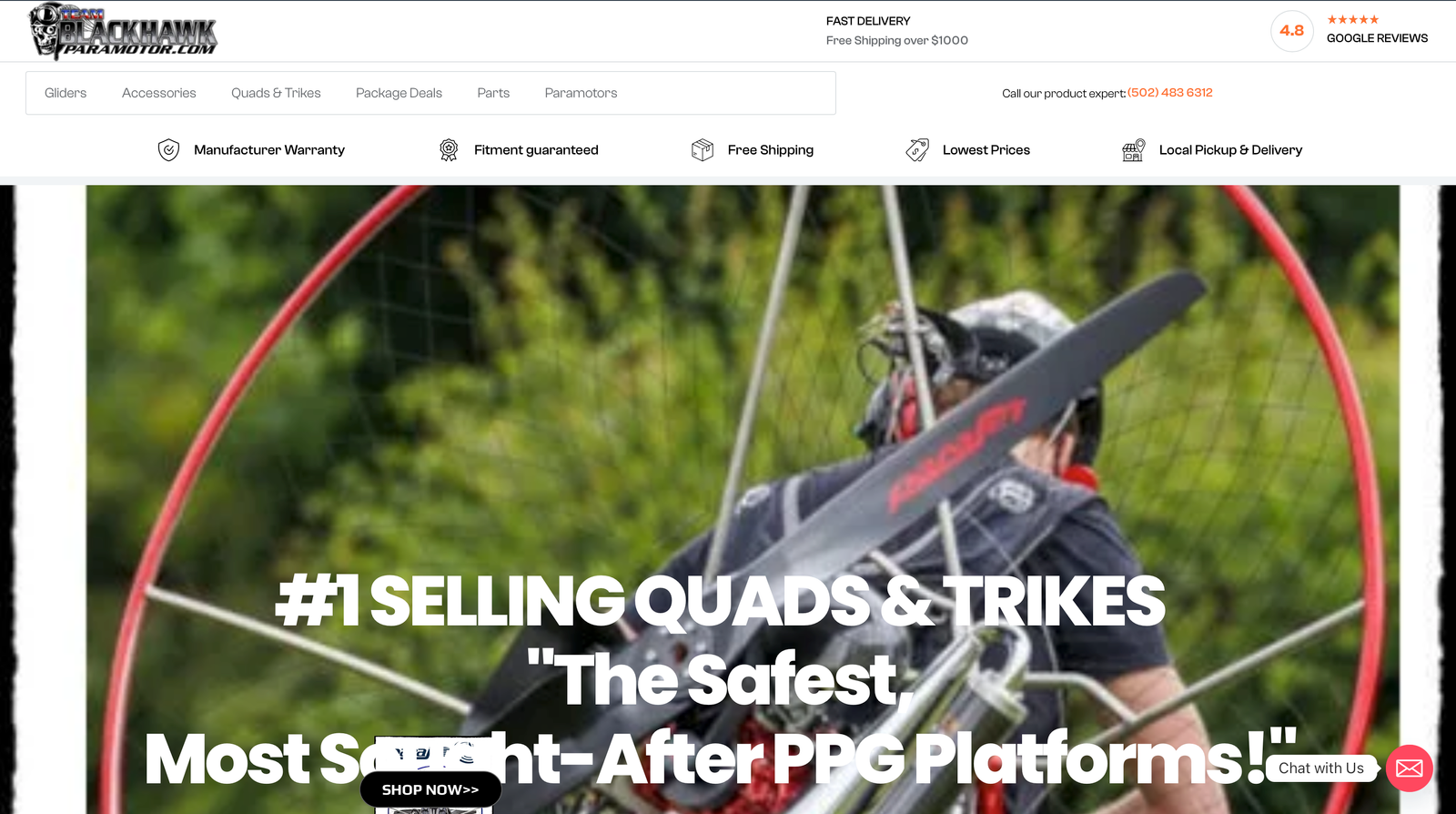Image resolution: width=1456 pixels, height=814 pixels.
Task: Open Google Reviews link
Action: tap(1377, 38)
